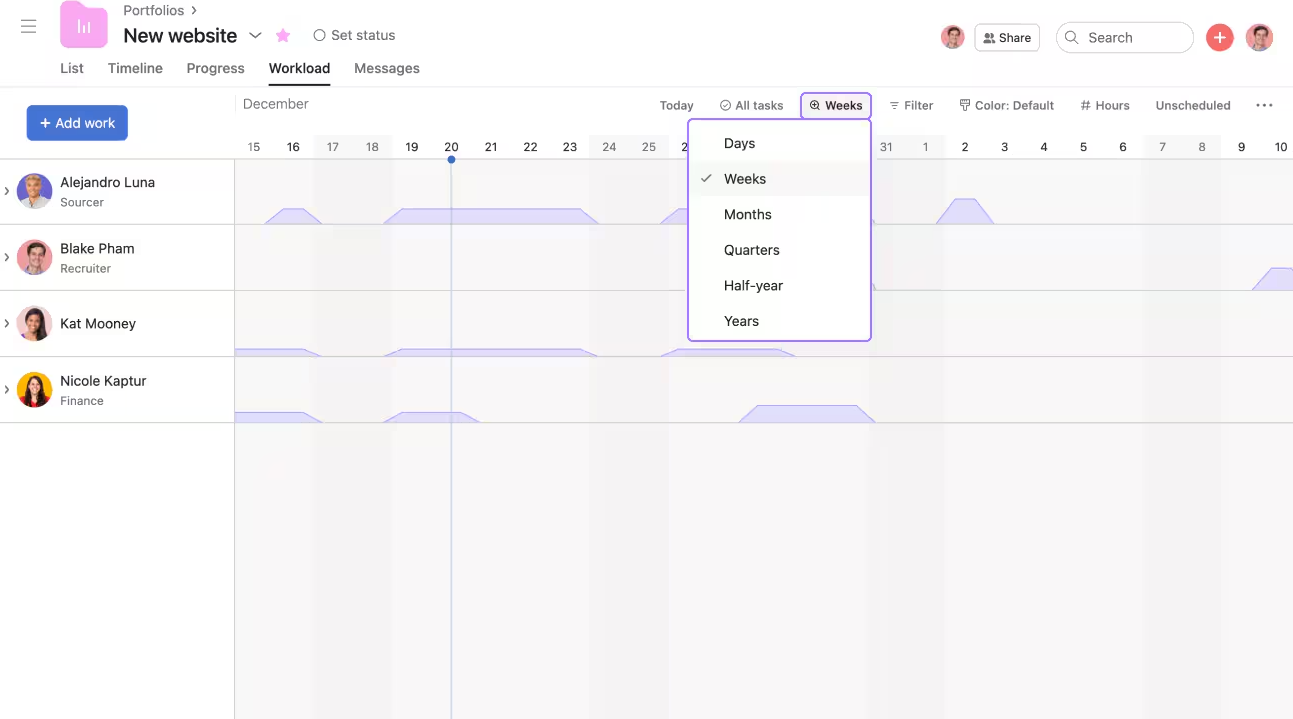Jump to Today on the timeline
The height and width of the screenshot is (719, 1293).
coord(676,105)
